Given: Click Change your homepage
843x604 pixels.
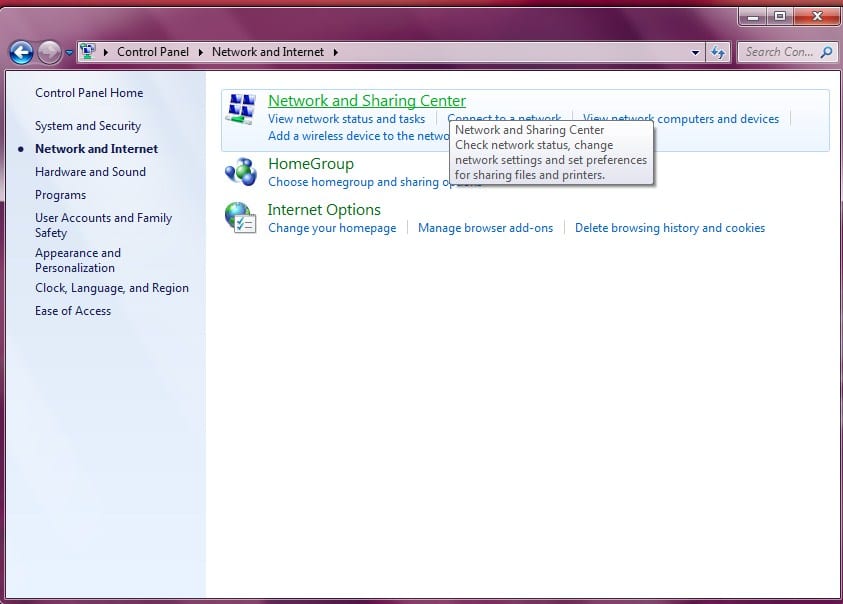Looking at the screenshot, I should click(x=332, y=228).
